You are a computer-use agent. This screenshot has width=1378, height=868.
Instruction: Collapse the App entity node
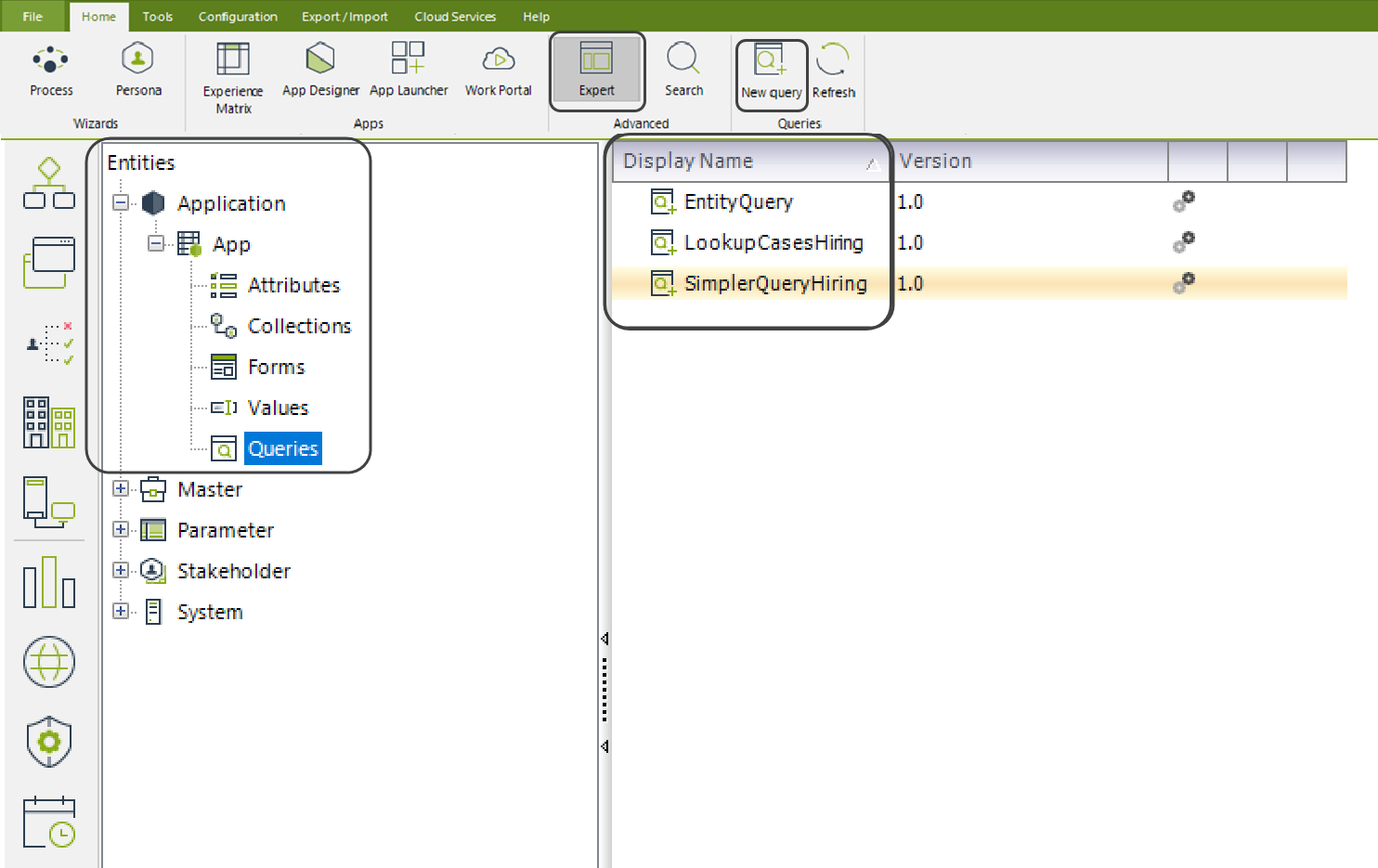pyautogui.click(x=156, y=243)
